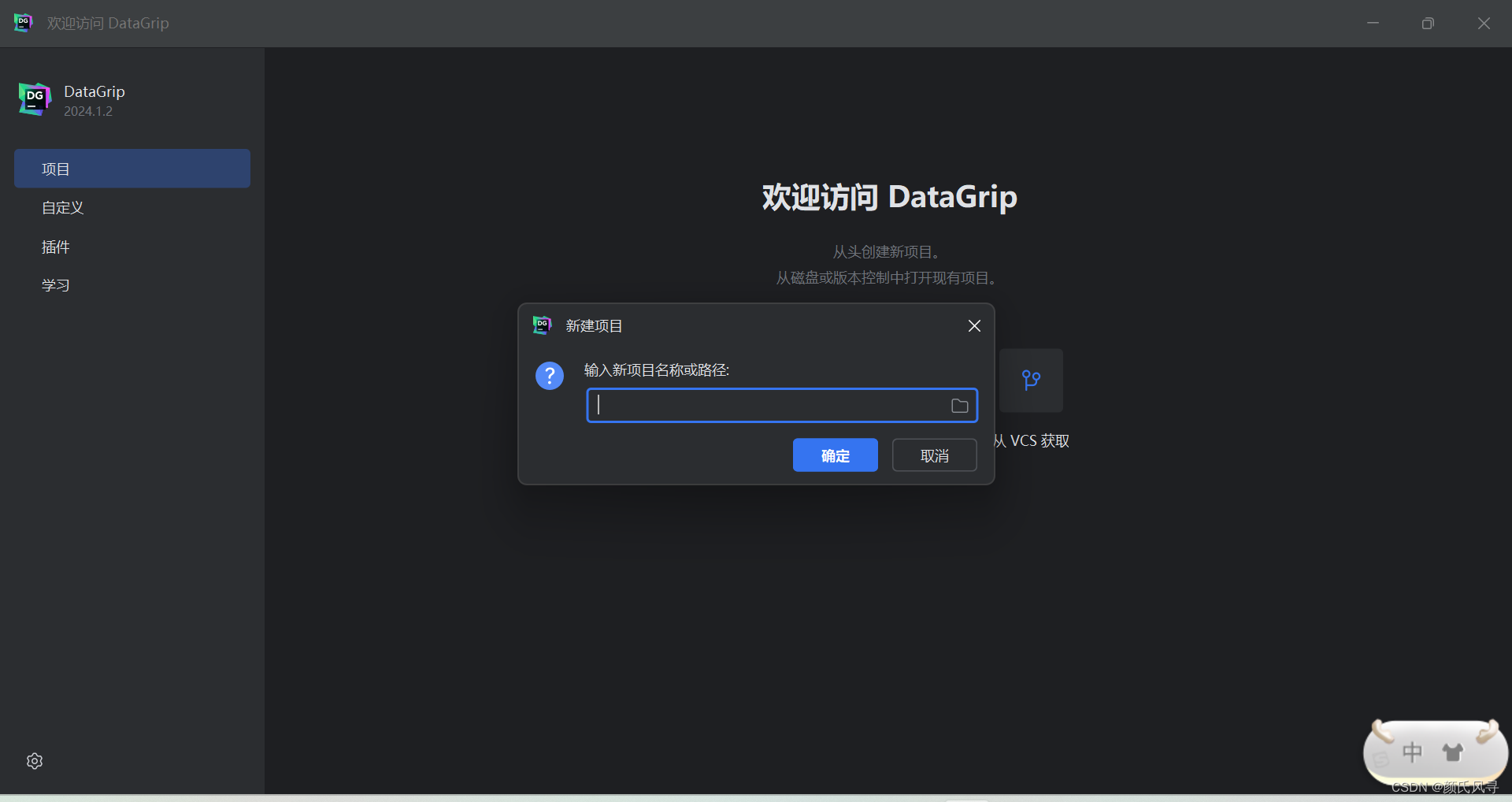Close the 新建项目 dialog
The image size is (1512, 802).
pyautogui.click(x=973, y=325)
